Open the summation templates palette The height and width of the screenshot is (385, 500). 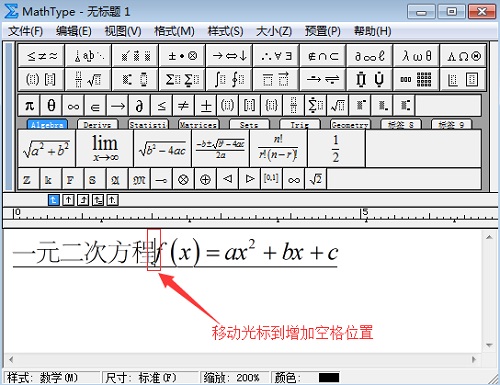(x=182, y=79)
